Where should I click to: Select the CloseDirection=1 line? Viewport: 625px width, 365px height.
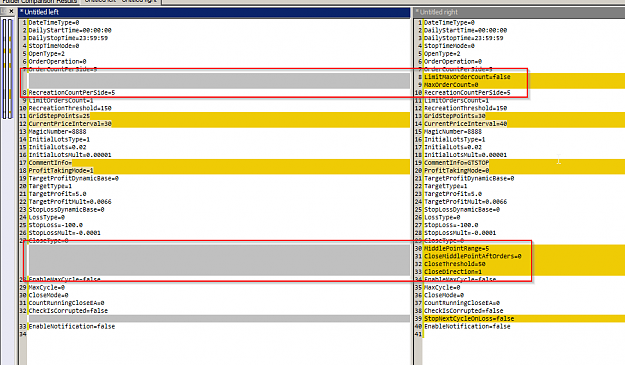pyautogui.click(x=453, y=272)
